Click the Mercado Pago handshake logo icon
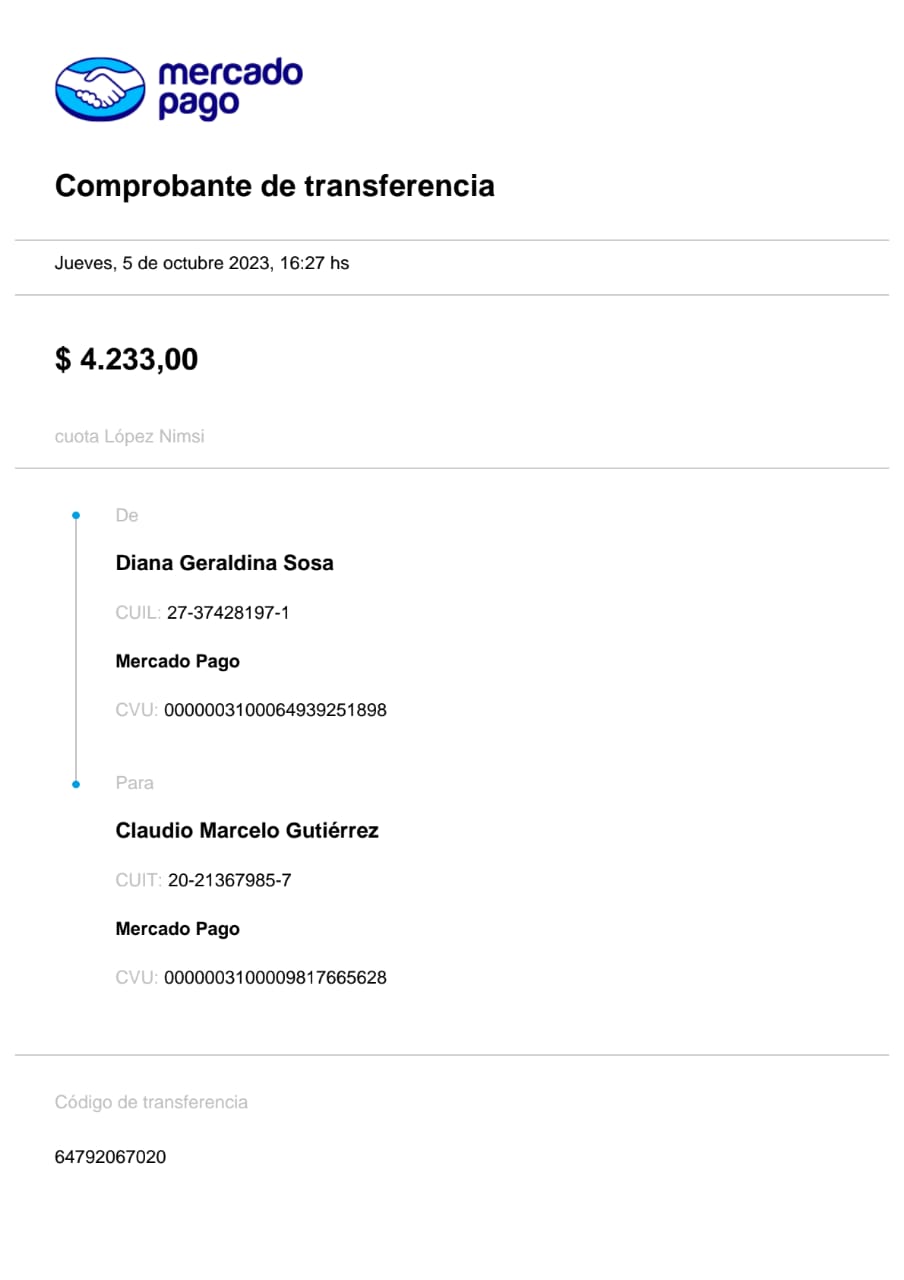The height and width of the screenshot is (1280, 904). click(x=100, y=88)
